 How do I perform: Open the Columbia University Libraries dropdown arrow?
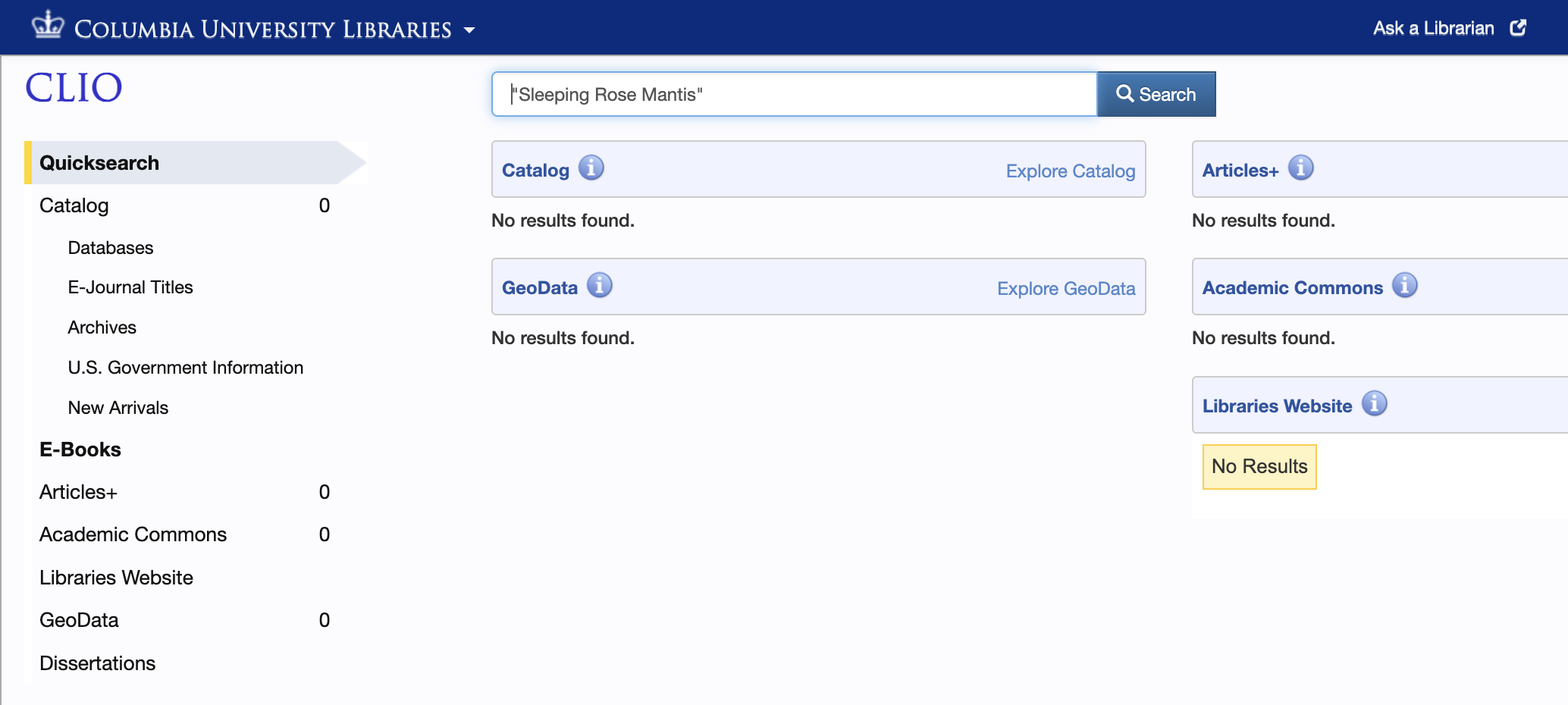point(469,30)
